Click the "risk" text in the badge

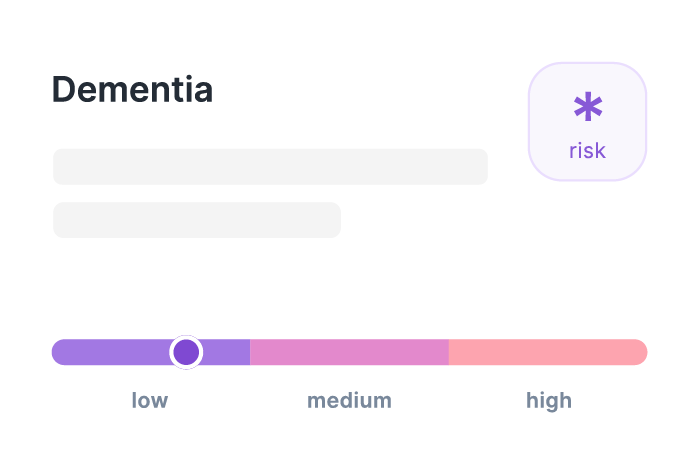pyautogui.click(x=587, y=151)
